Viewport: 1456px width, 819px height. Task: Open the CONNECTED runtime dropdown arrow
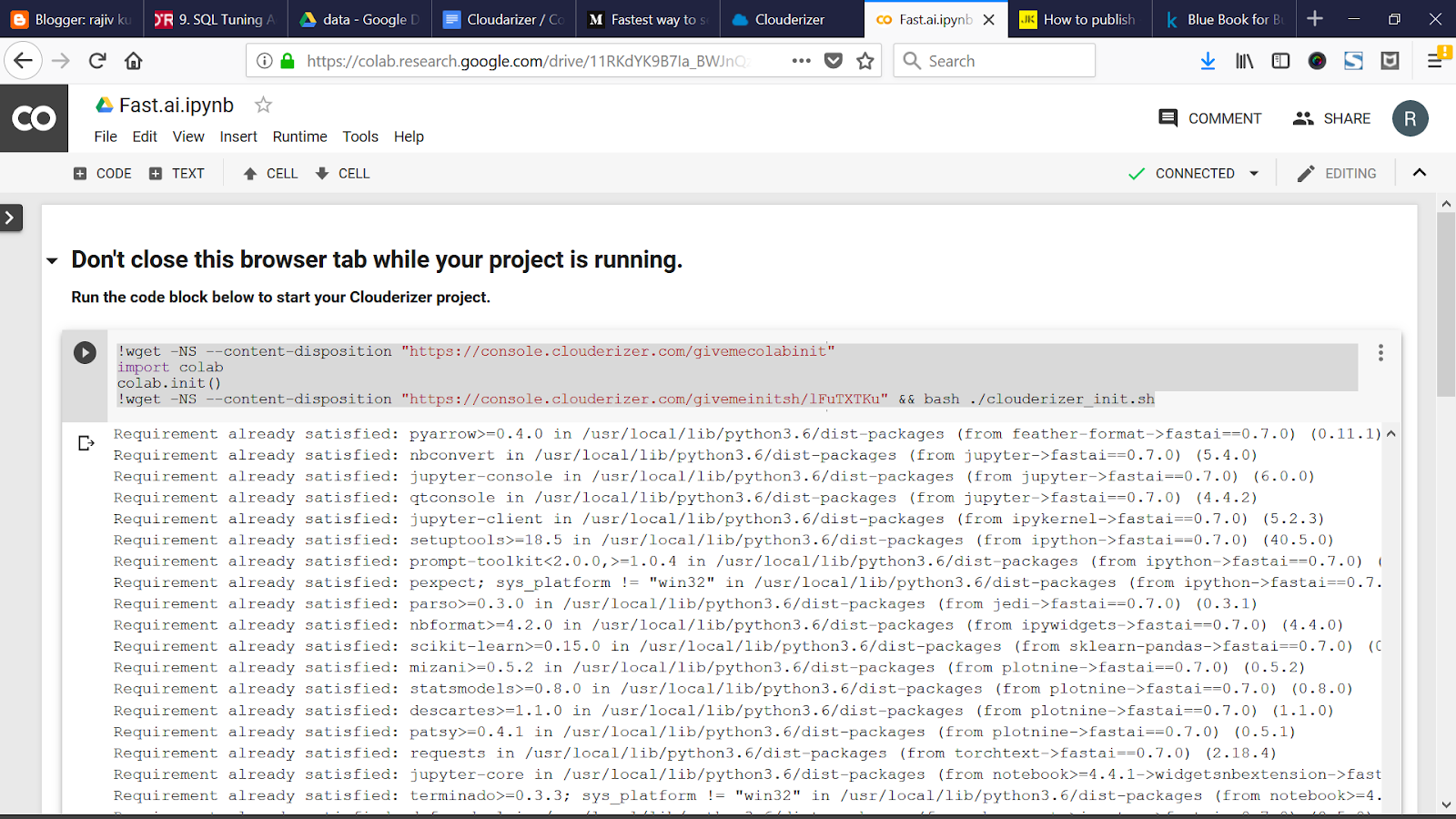click(1254, 173)
